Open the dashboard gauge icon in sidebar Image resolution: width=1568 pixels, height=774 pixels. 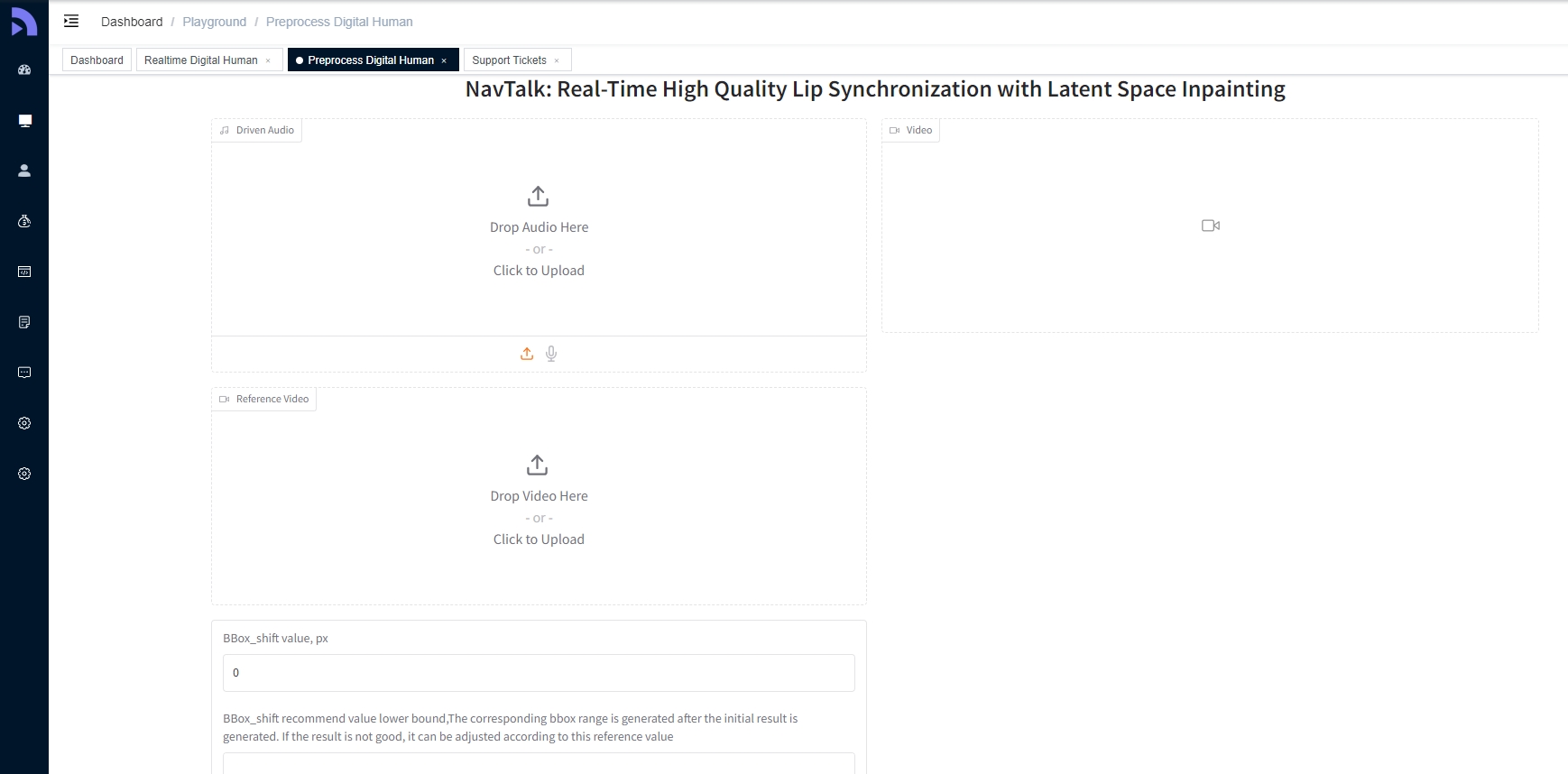(24, 69)
